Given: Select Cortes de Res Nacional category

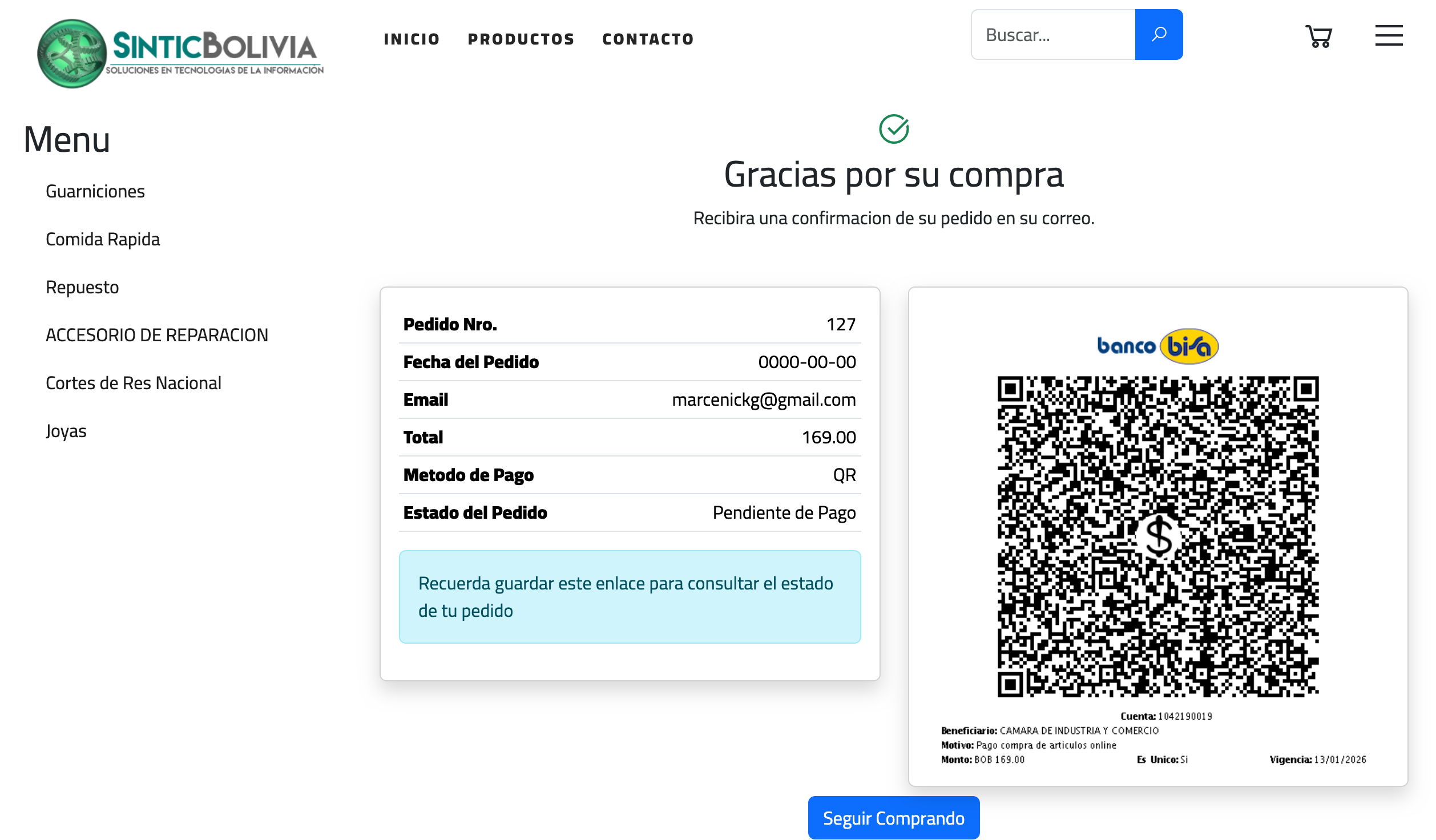Looking at the screenshot, I should pyautogui.click(x=134, y=383).
